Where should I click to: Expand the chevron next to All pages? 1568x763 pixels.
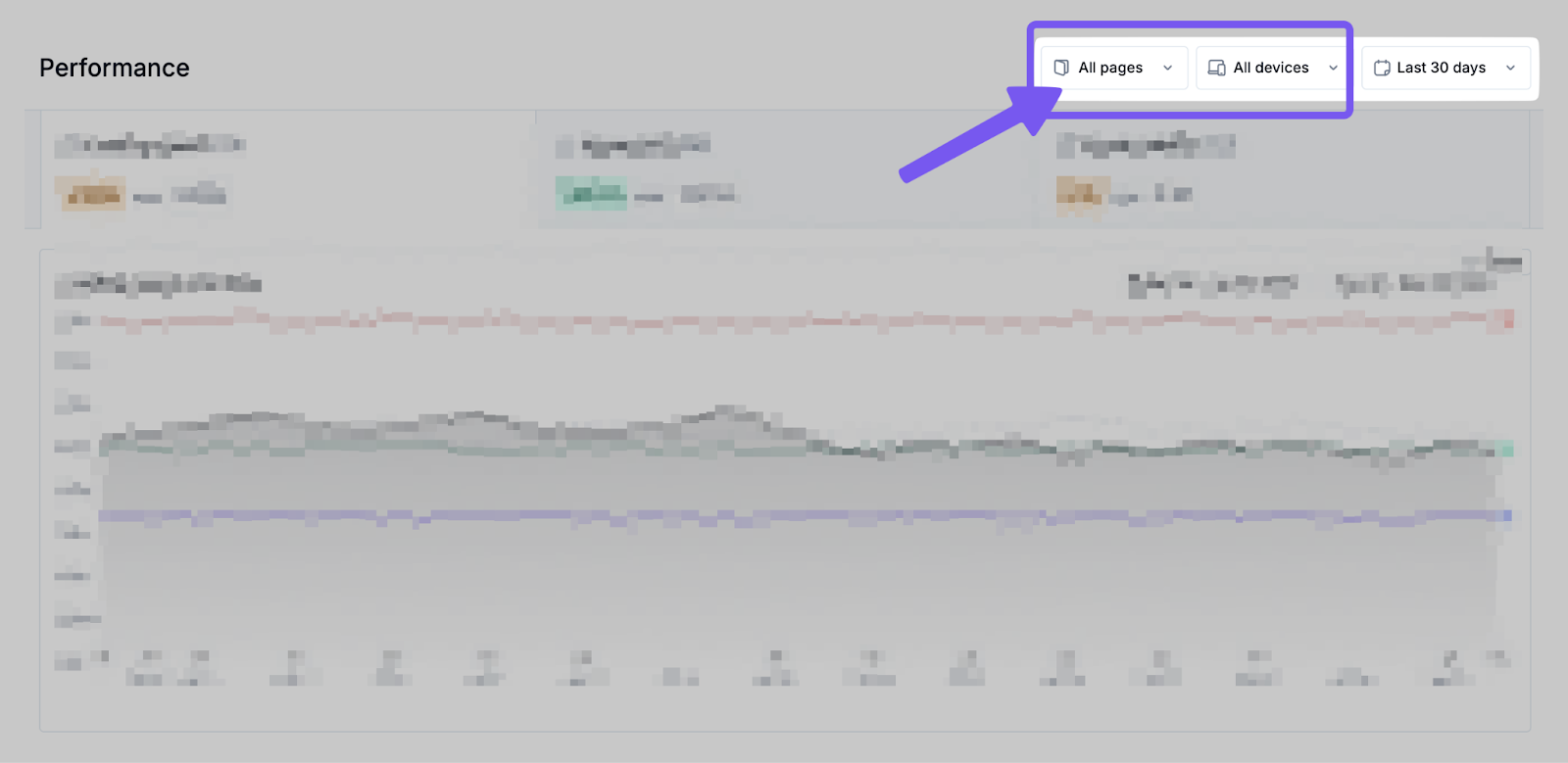coord(1167,68)
